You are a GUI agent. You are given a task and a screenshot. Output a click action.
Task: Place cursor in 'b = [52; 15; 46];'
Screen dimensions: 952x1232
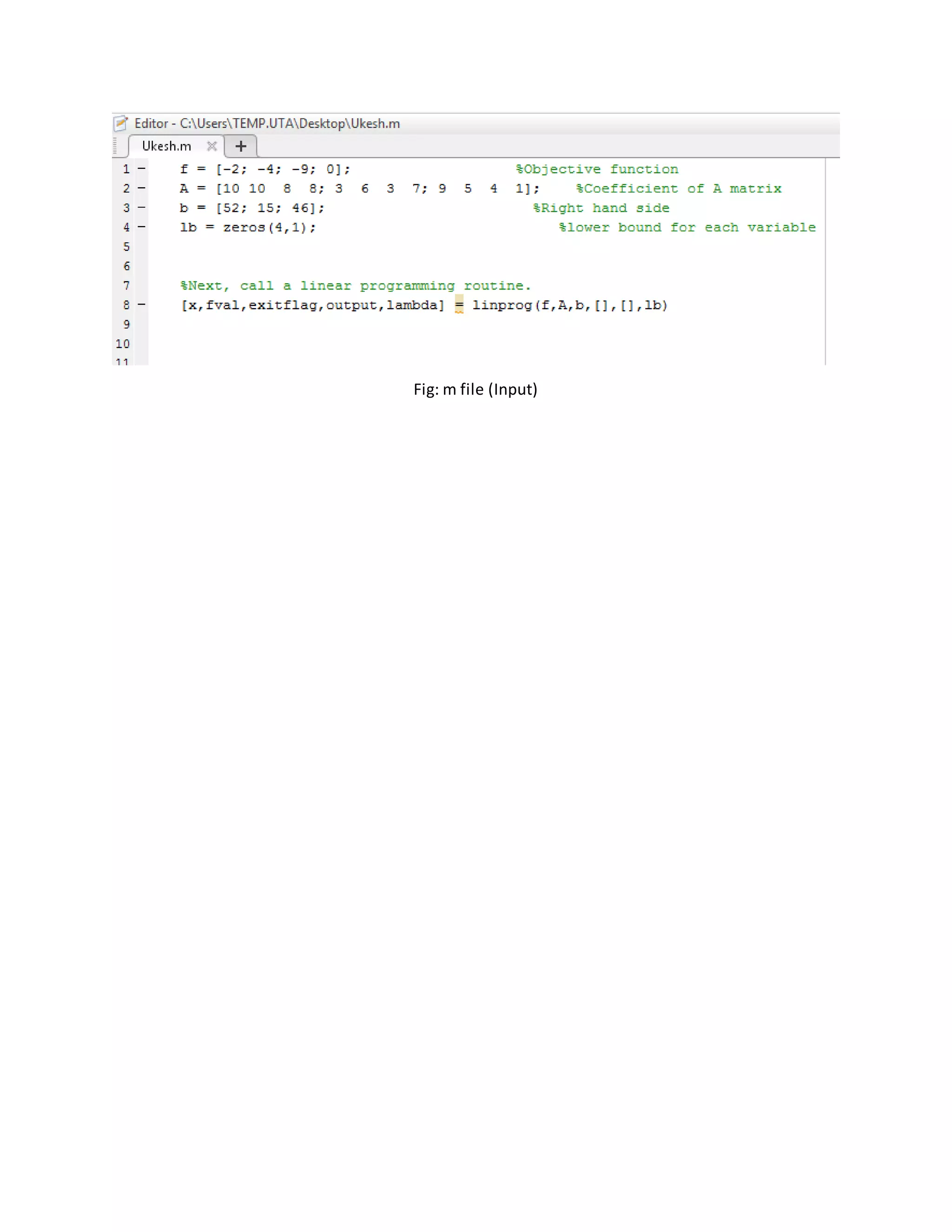click(252, 208)
